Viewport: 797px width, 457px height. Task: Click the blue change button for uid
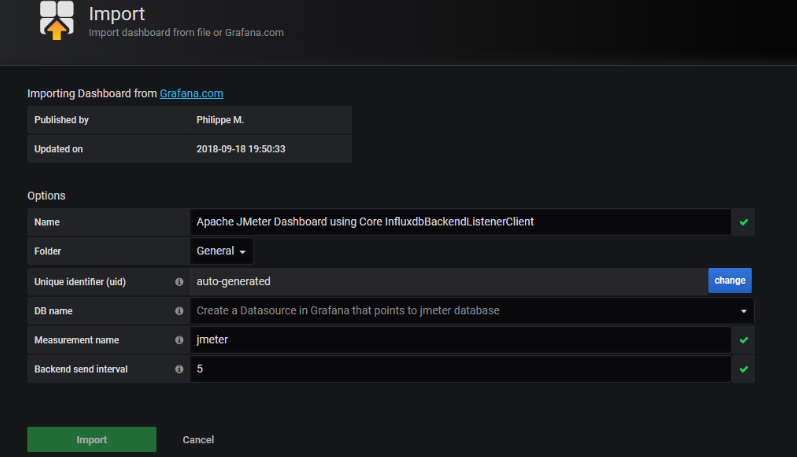(730, 281)
